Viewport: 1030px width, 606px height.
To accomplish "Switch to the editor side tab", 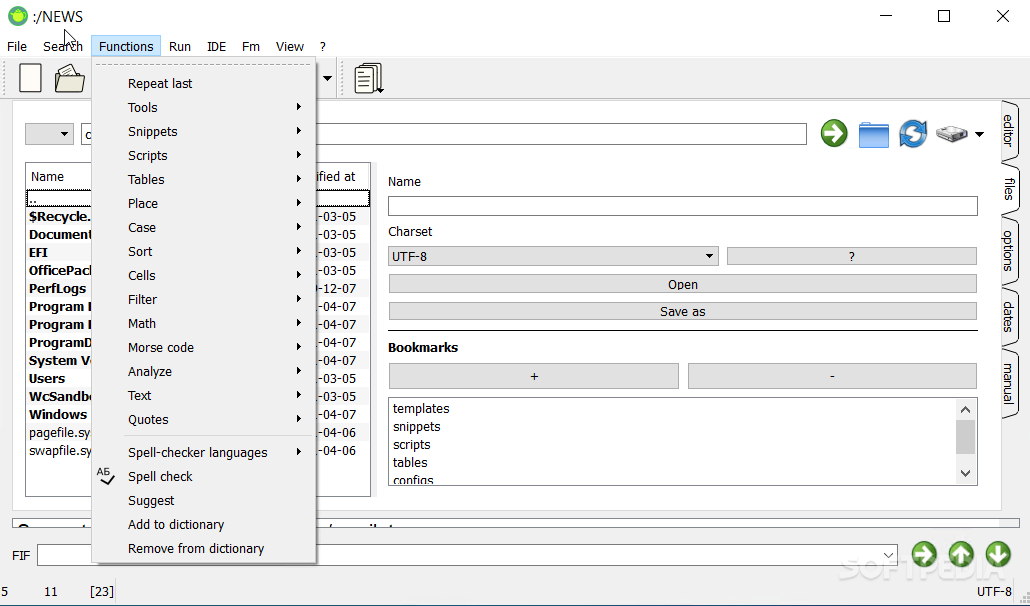I will (x=1009, y=131).
